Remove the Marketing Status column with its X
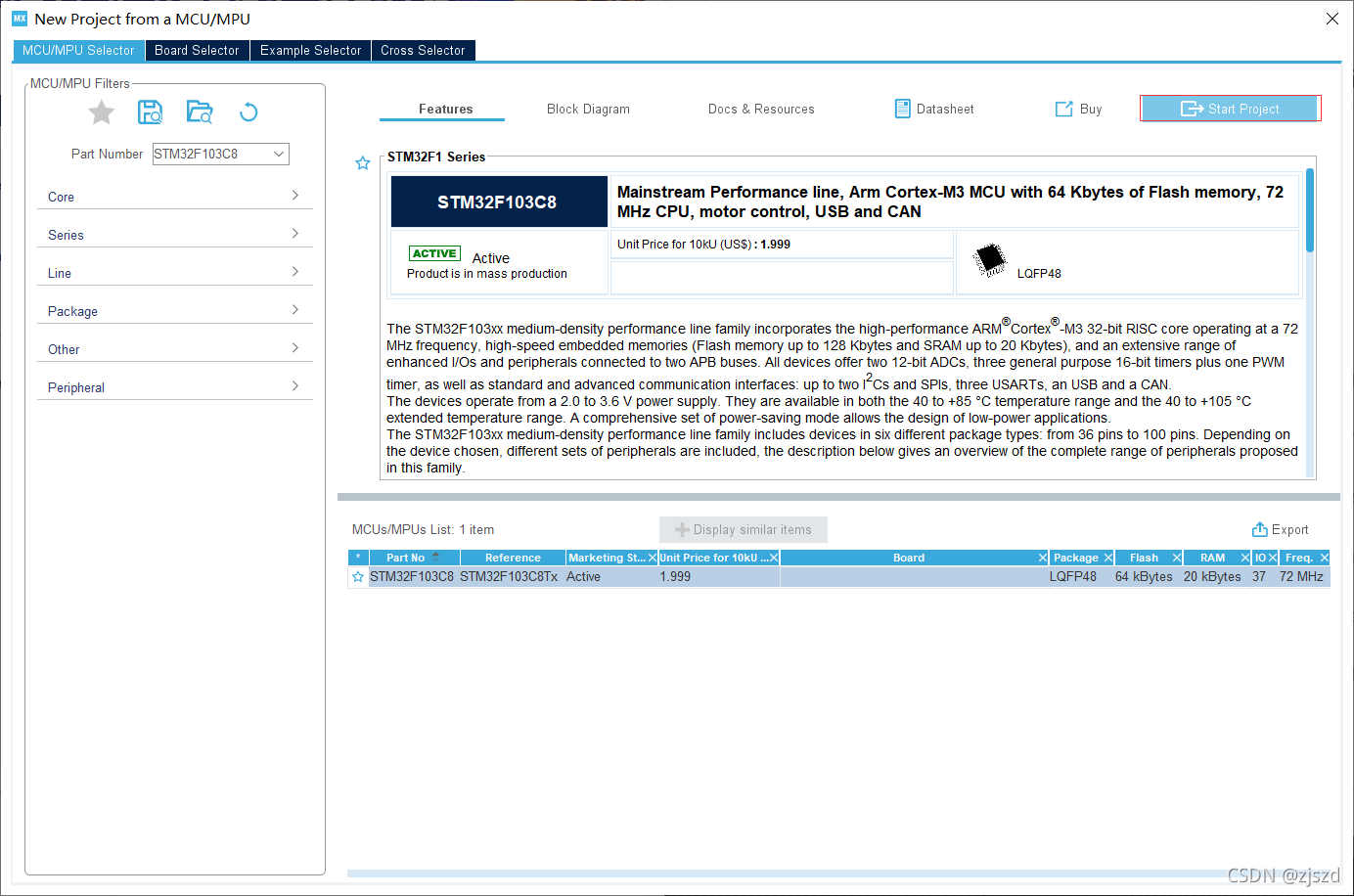Viewport: 1354px width, 896px height. pyautogui.click(x=653, y=558)
